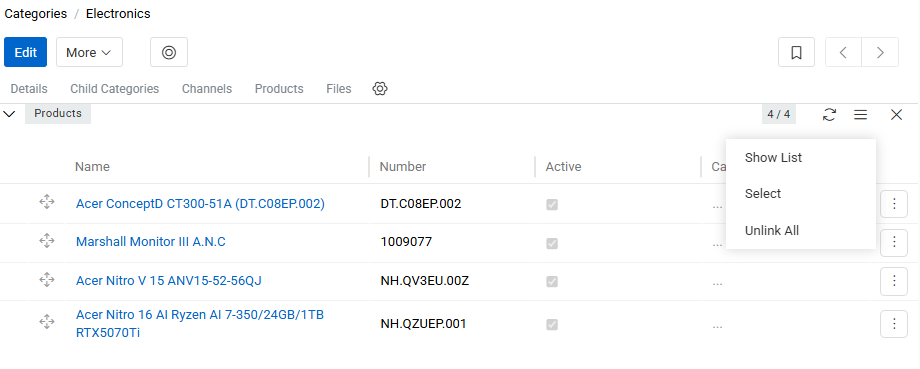This screenshot has height=369, width=920.
Task: Click the blue Edit button
Action: (25, 52)
